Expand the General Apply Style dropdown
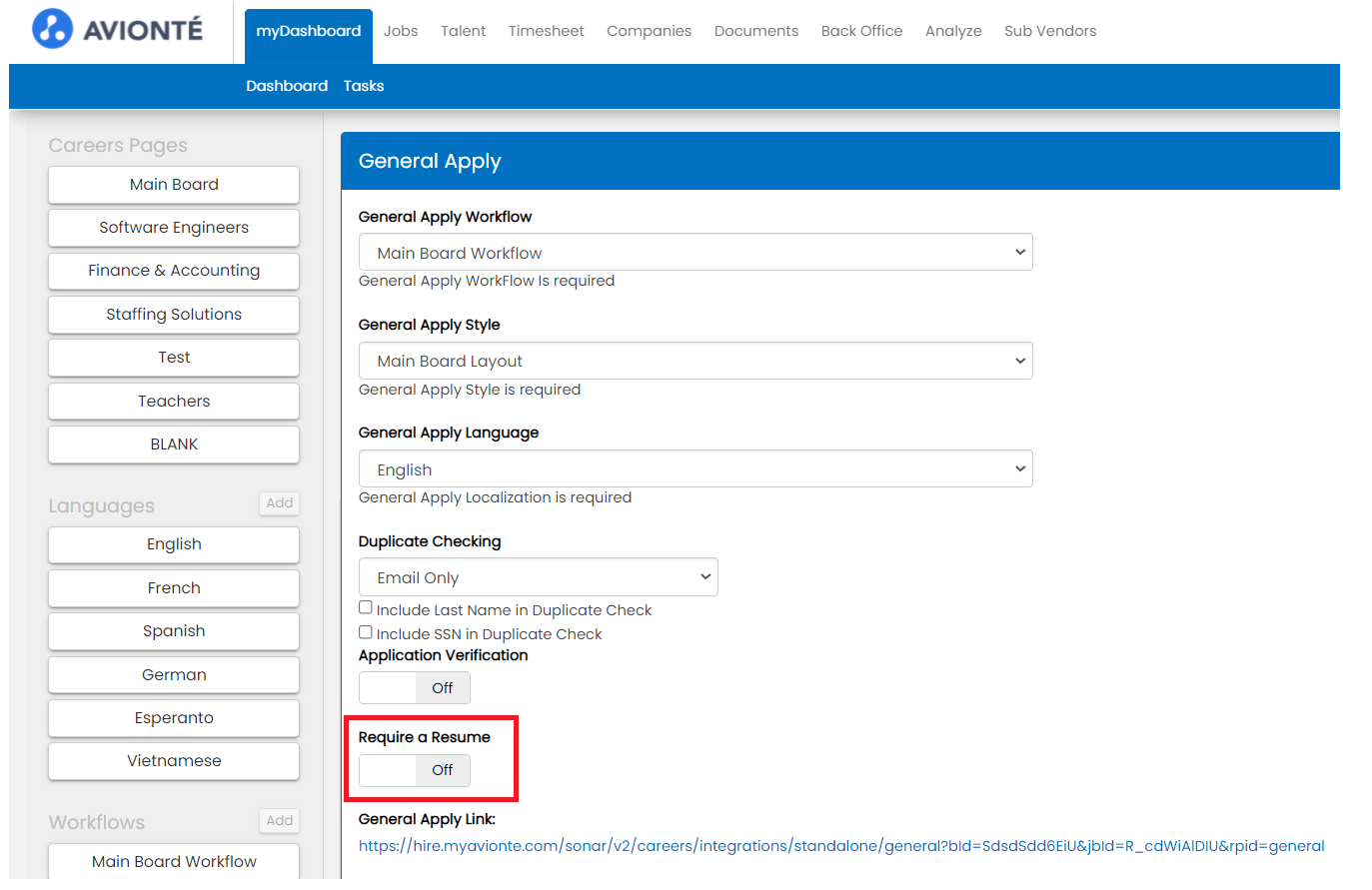The image size is (1372, 890). click(694, 361)
